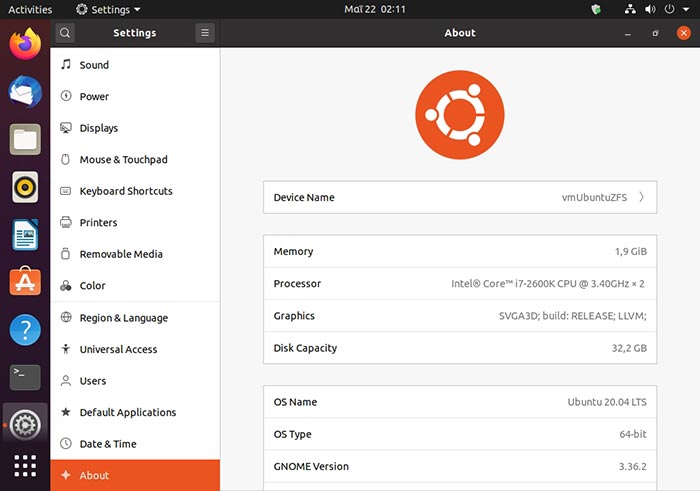
Task: Open Device Name row chevron
Action: pyautogui.click(x=642, y=197)
